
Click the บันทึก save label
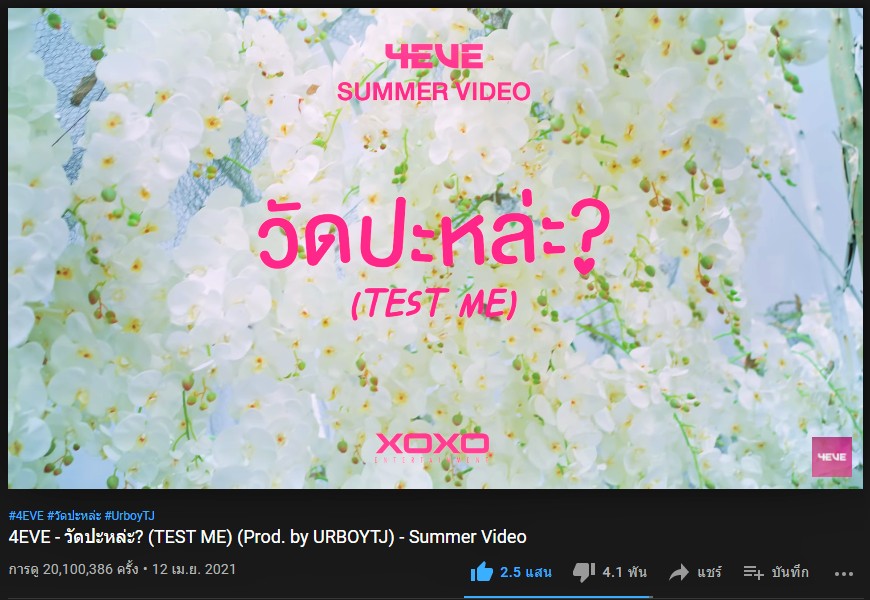pos(790,572)
